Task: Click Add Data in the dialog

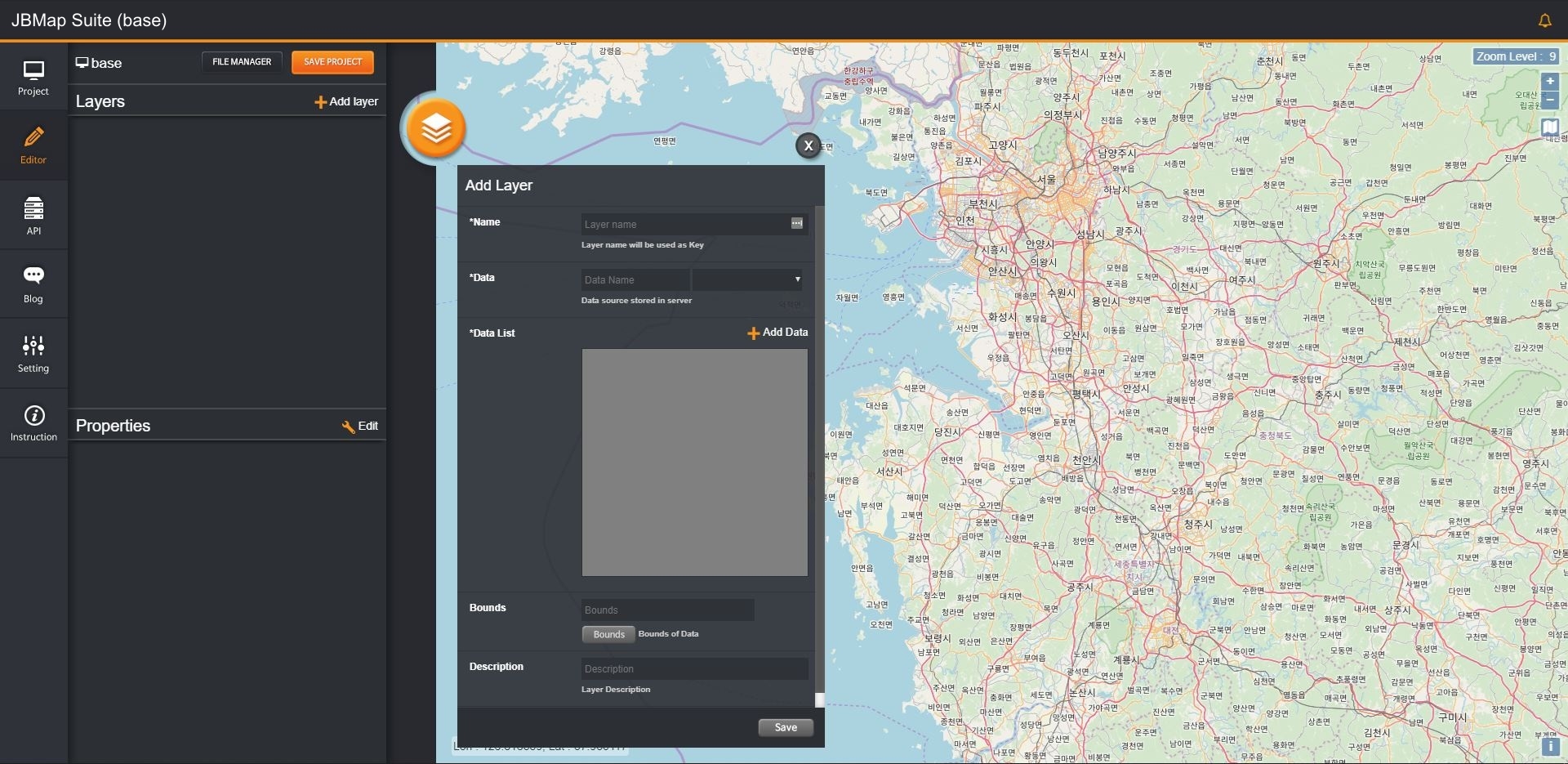Action: (x=776, y=333)
